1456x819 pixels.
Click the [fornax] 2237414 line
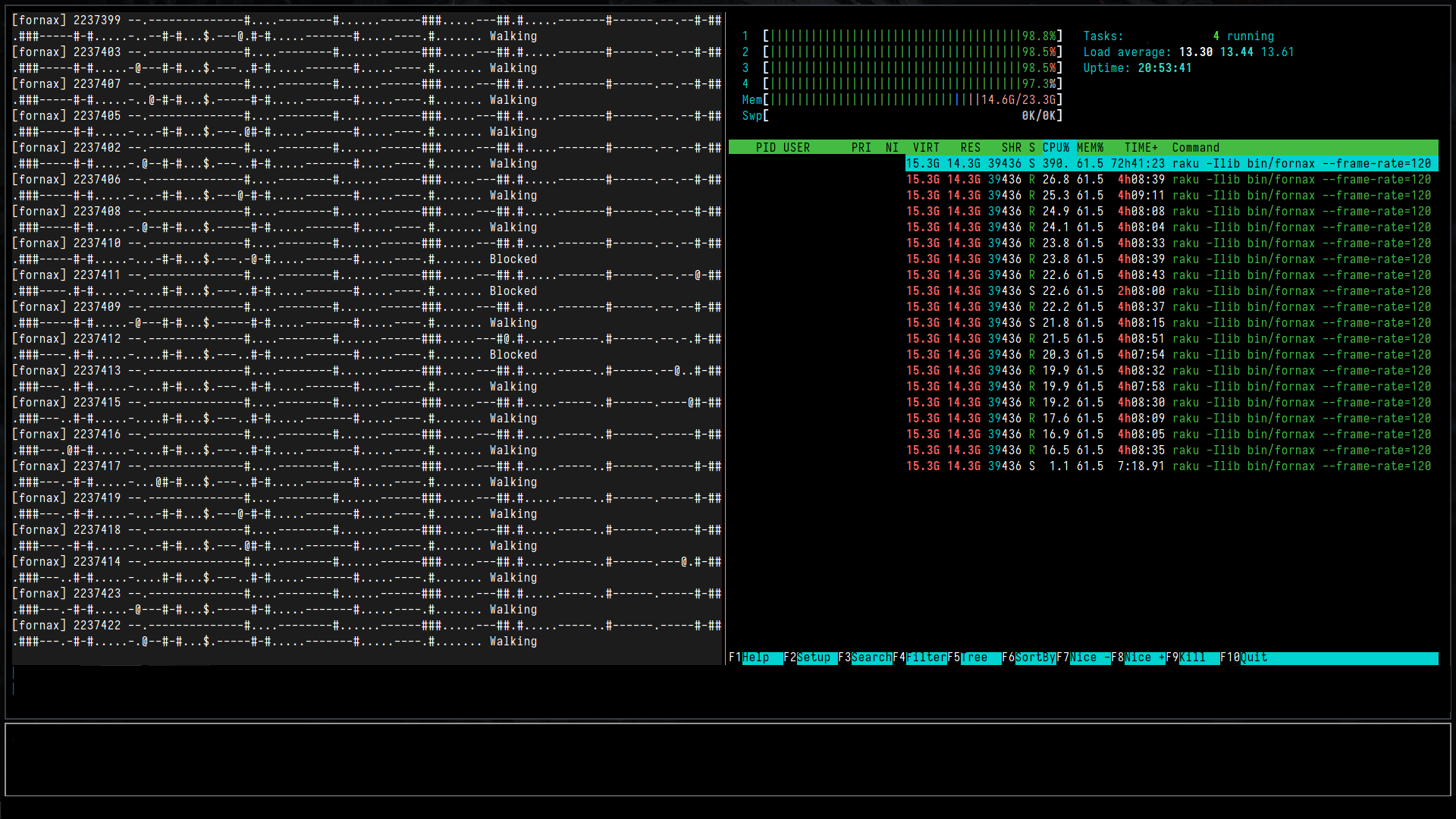pyautogui.click(x=367, y=562)
